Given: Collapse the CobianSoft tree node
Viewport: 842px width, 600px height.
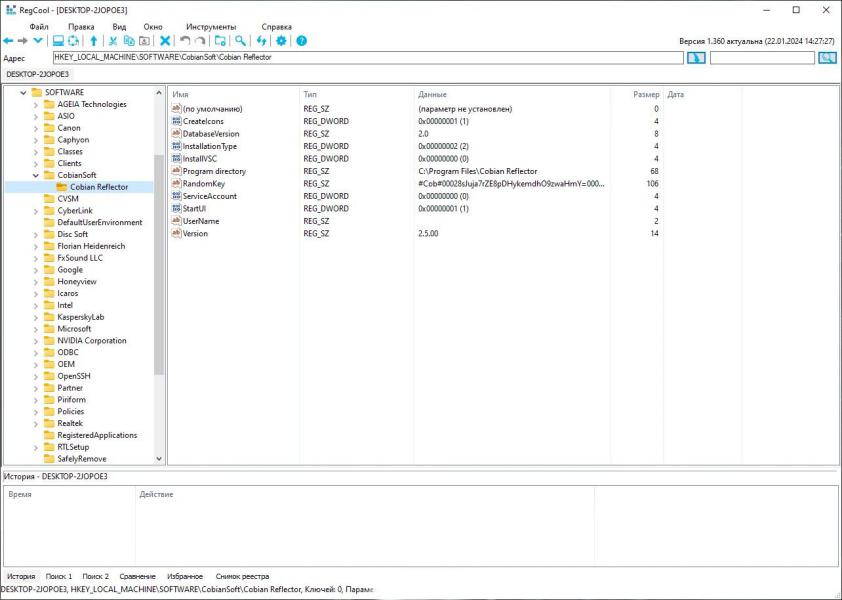Looking at the screenshot, I should click(36, 175).
